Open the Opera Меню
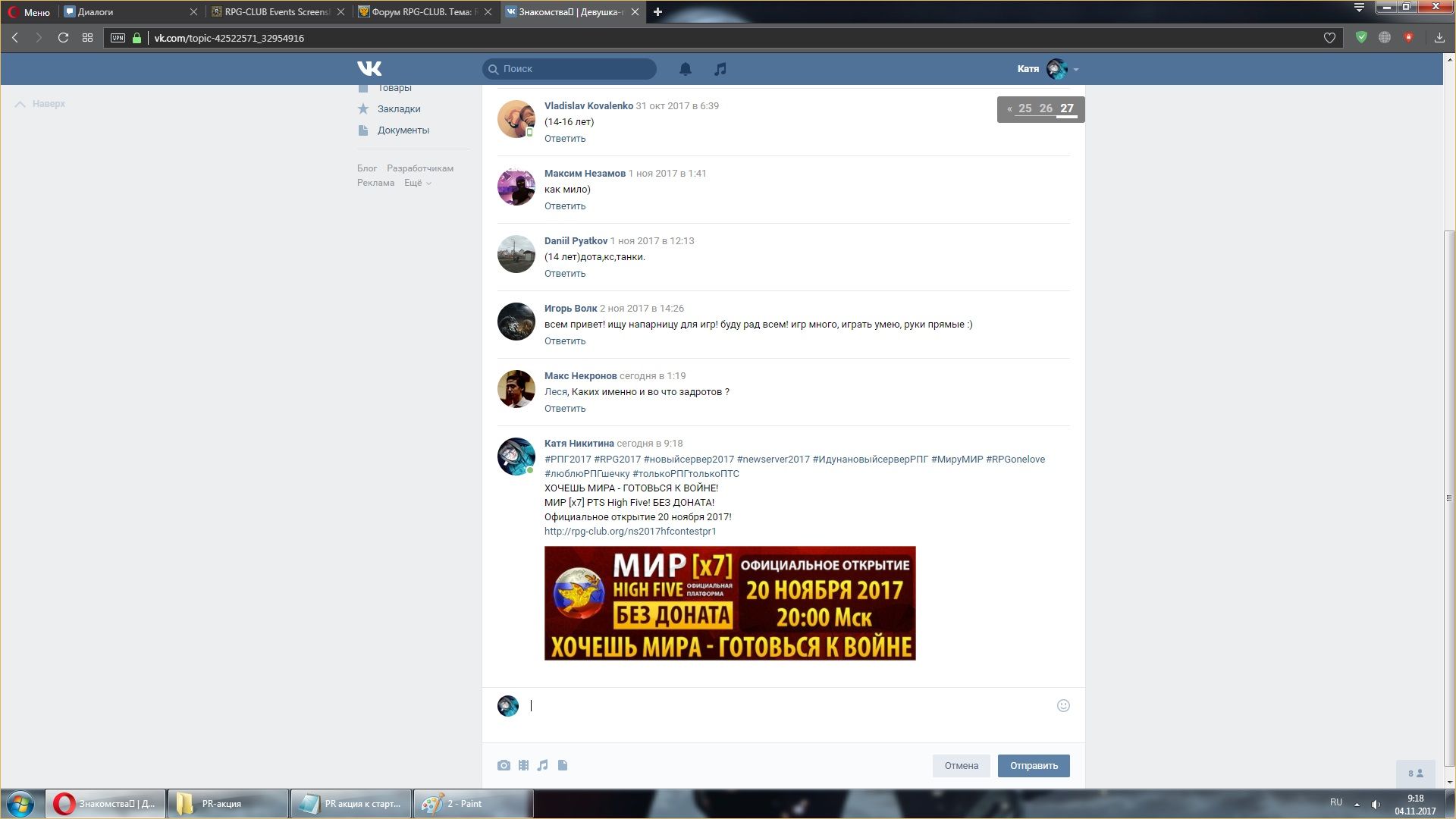 click(29, 11)
